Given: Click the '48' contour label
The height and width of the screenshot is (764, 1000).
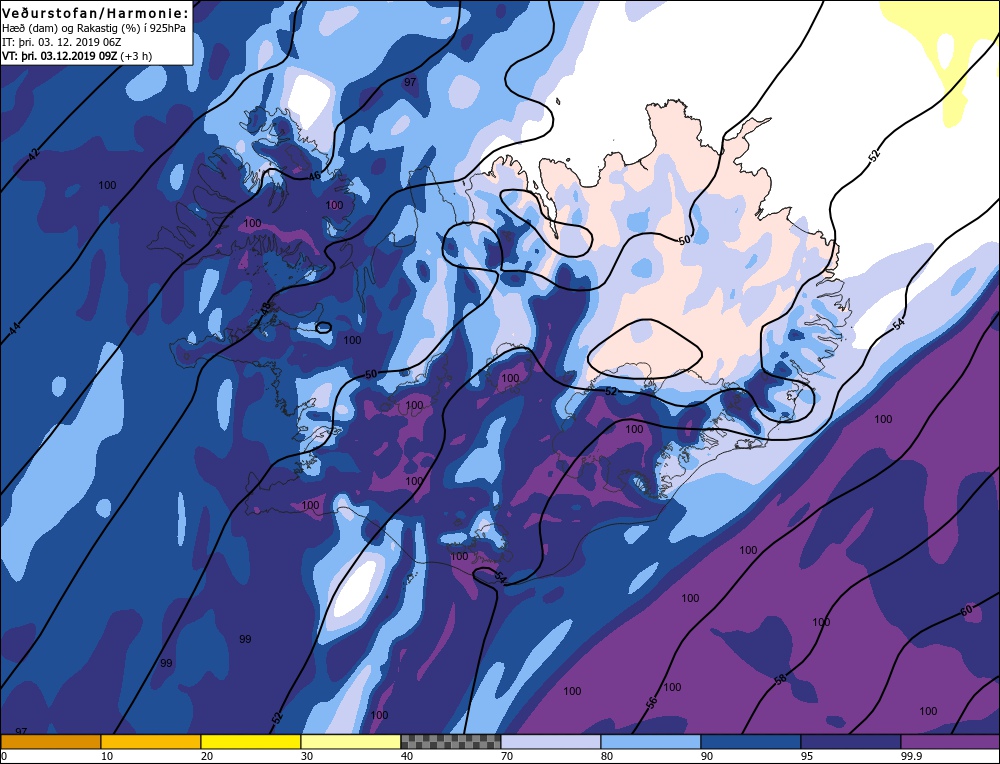Looking at the screenshot, I should (x=266, y=309).
